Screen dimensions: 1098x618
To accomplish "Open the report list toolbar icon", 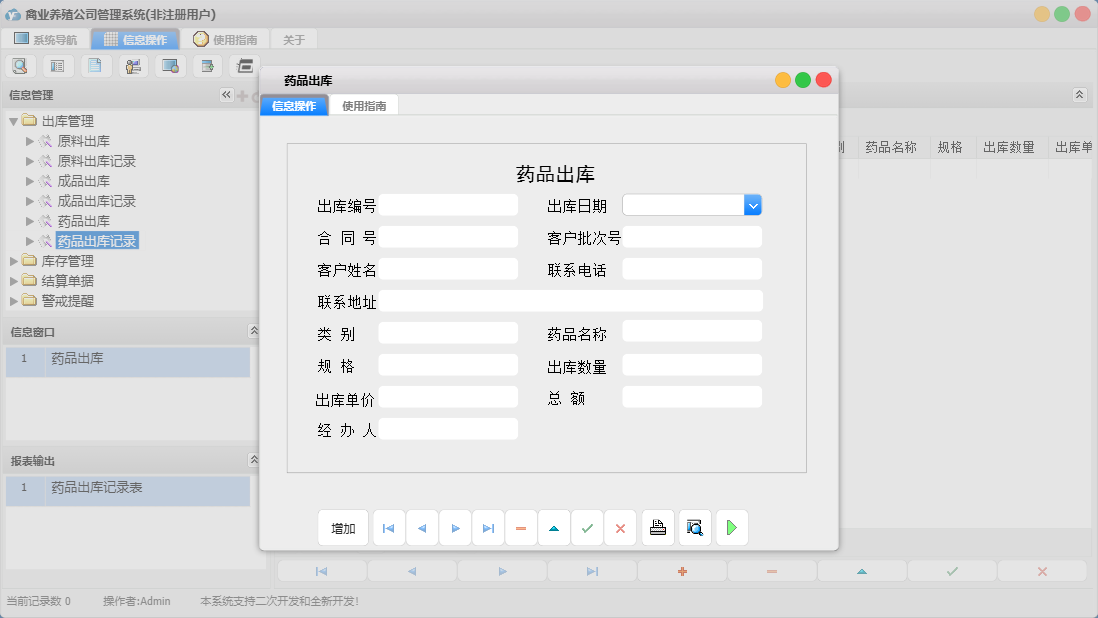I will click(x=57, y=65).
